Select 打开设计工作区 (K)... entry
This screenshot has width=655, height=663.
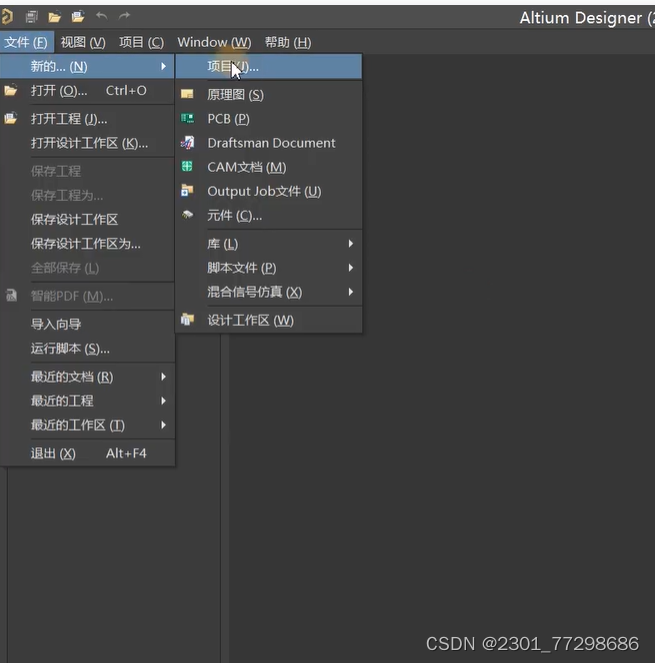pos(87,143)
